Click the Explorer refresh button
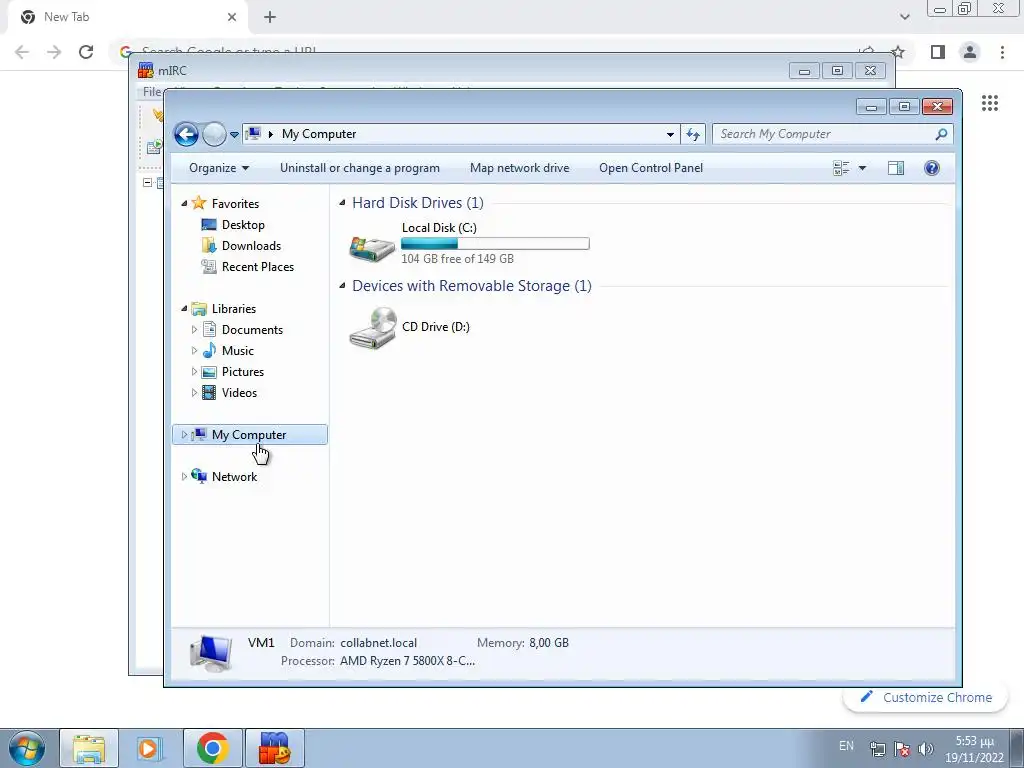The width and height of the screenshot is (1024, 768). pyautogui.click(x=692, y=135)
